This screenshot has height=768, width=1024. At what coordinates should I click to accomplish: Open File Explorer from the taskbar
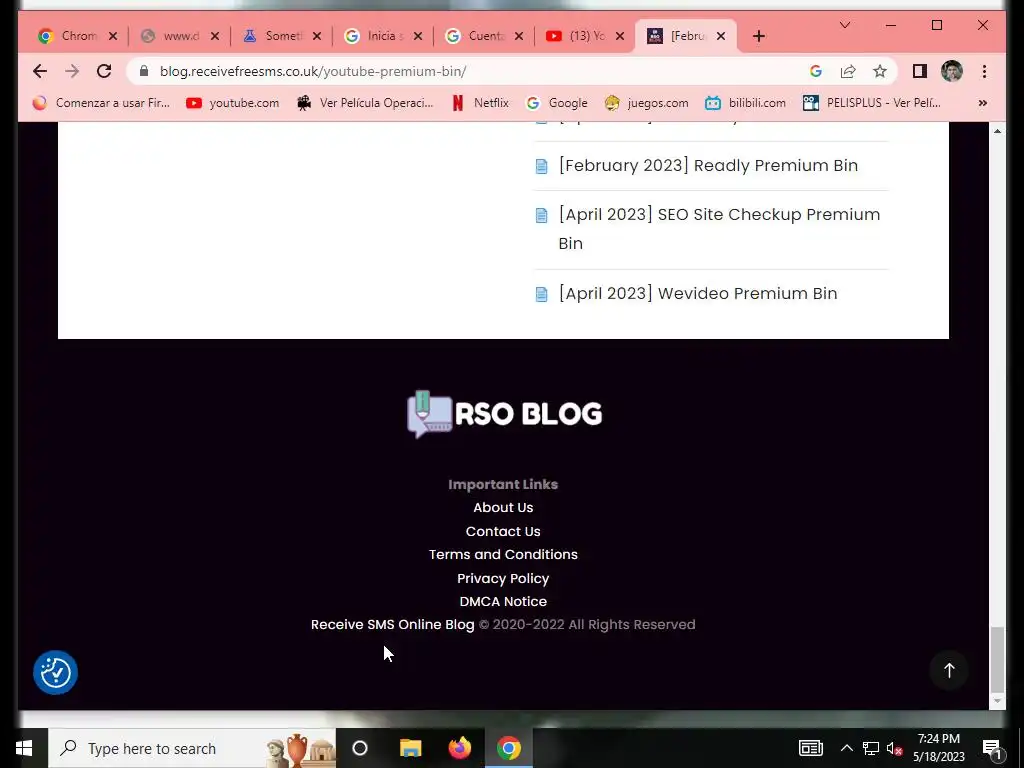point(411,748)
